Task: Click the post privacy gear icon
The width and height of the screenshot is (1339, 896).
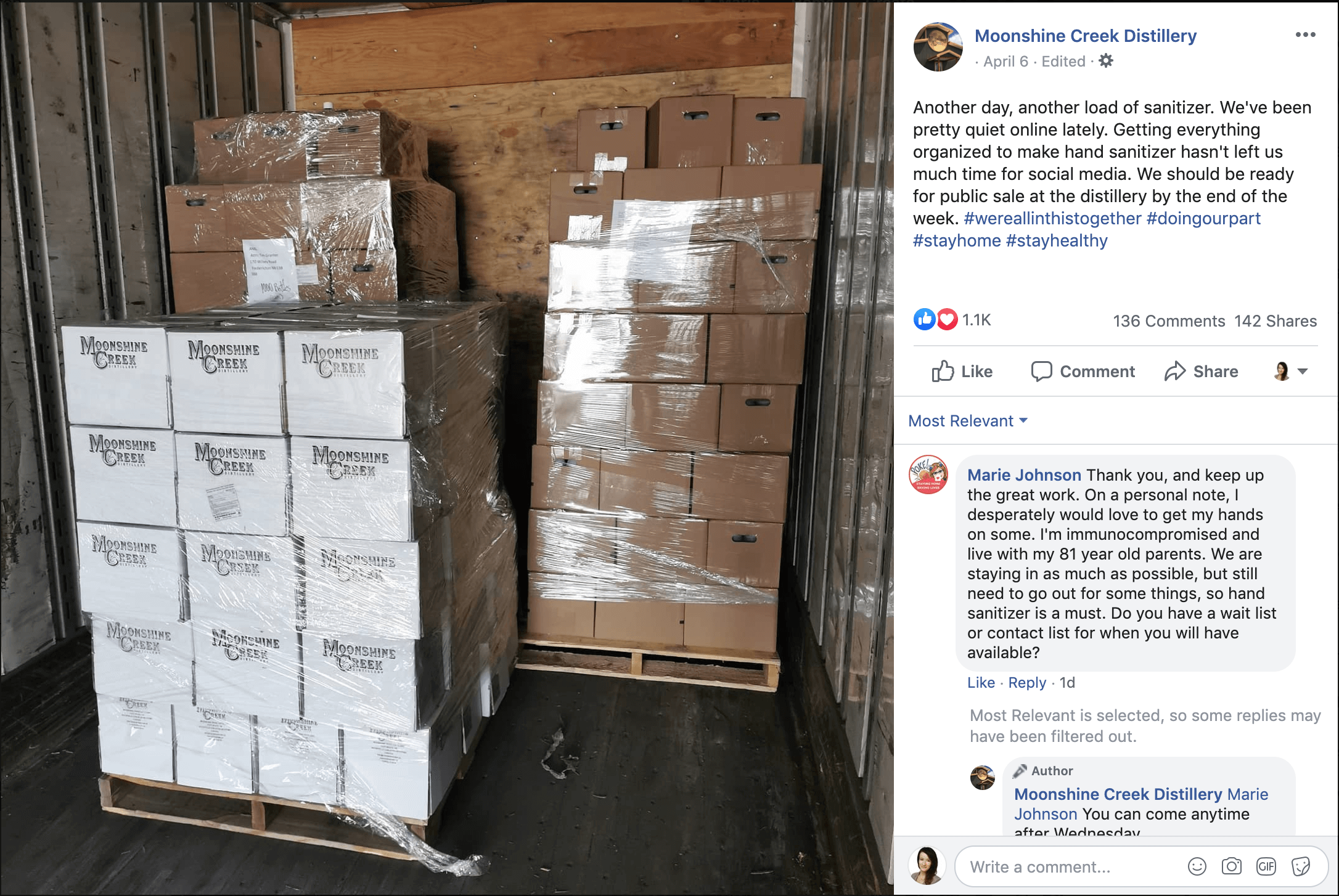Action: click(1106, 60)
